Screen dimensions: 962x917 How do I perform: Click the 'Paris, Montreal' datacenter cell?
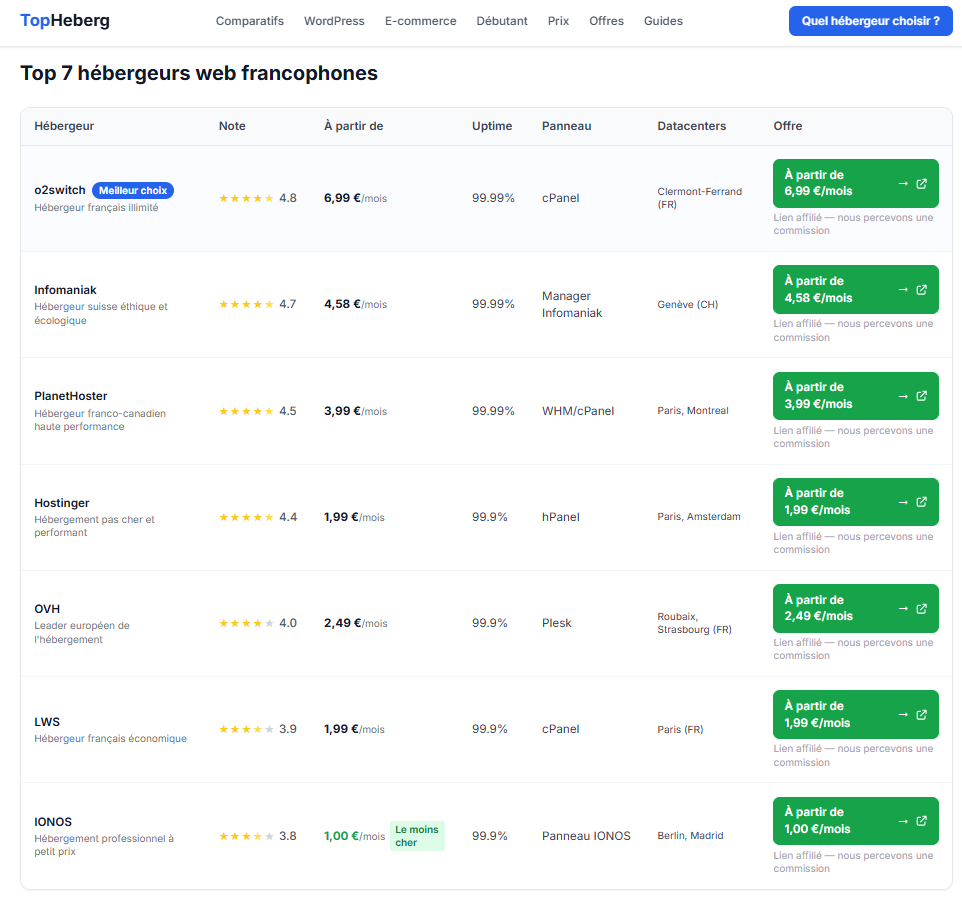(693, 411)
